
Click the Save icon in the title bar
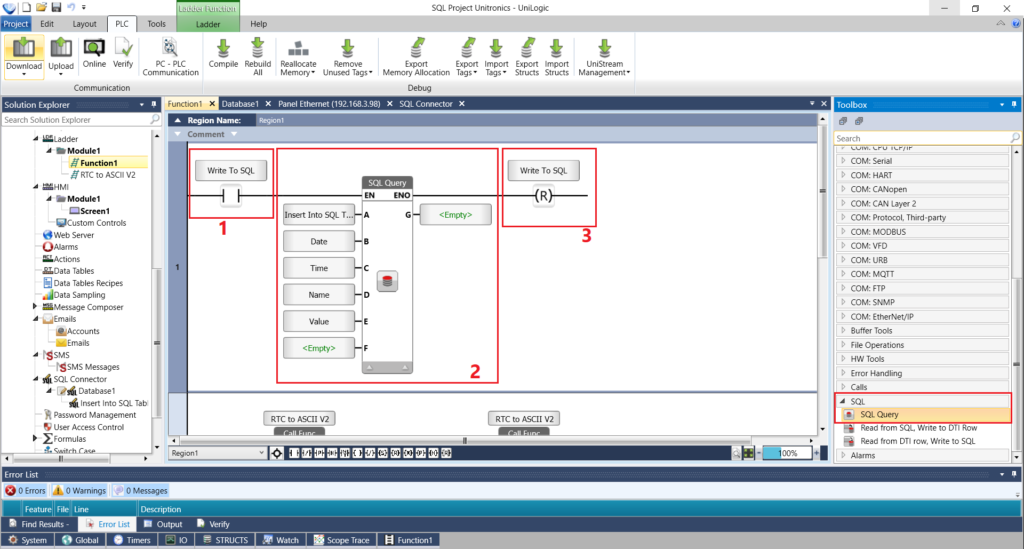click(56, 7)
